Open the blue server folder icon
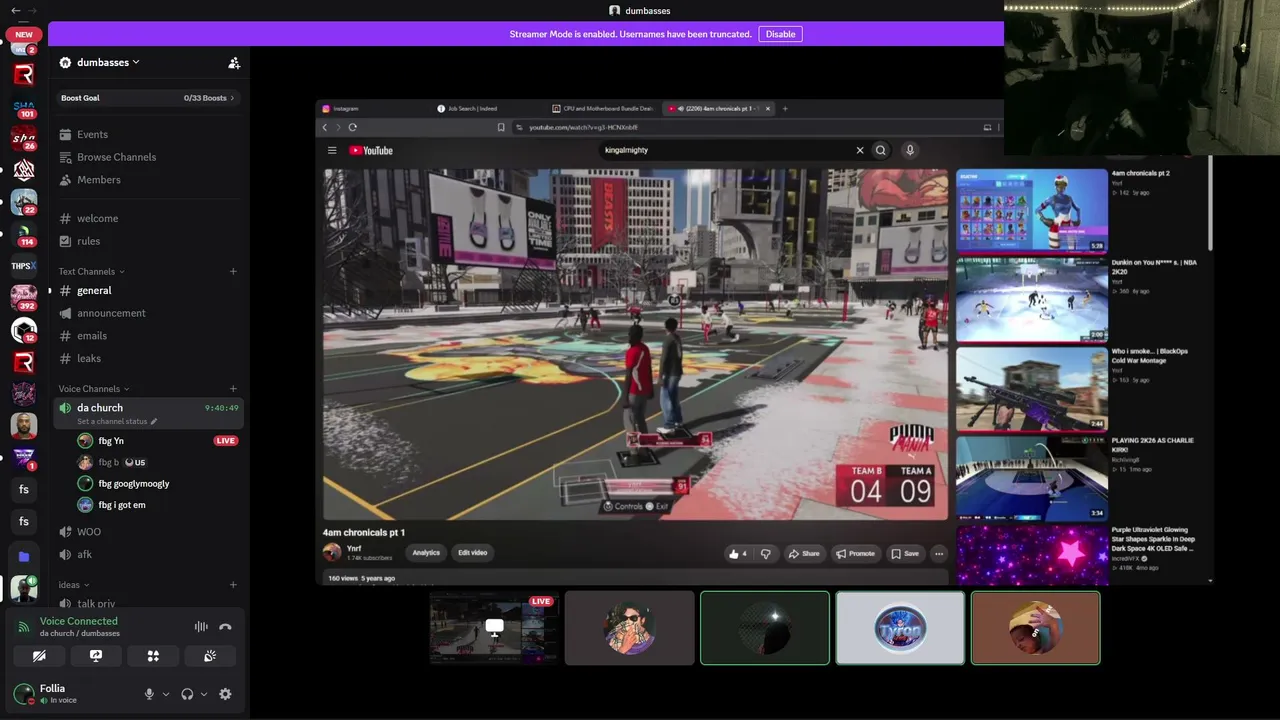The image size is (1280, 720). click(x=24, y=557)
